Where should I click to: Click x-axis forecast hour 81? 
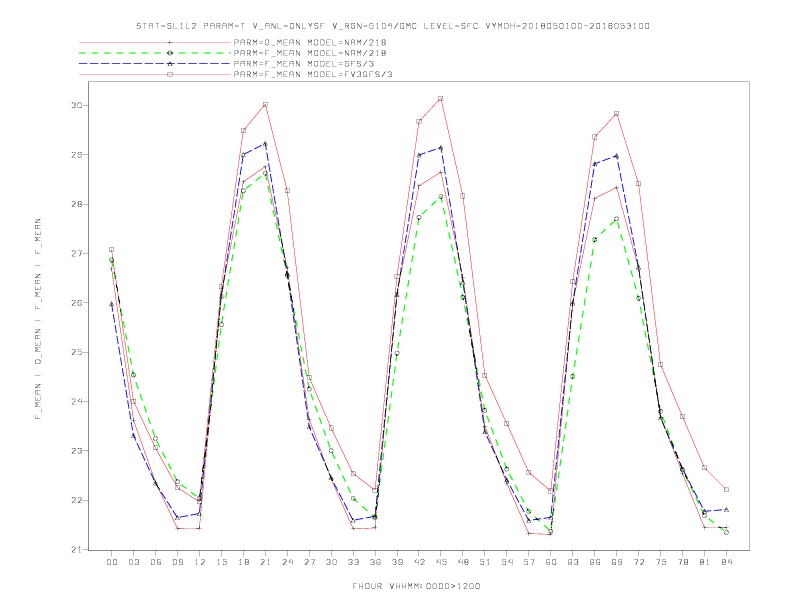pos(704,562)
